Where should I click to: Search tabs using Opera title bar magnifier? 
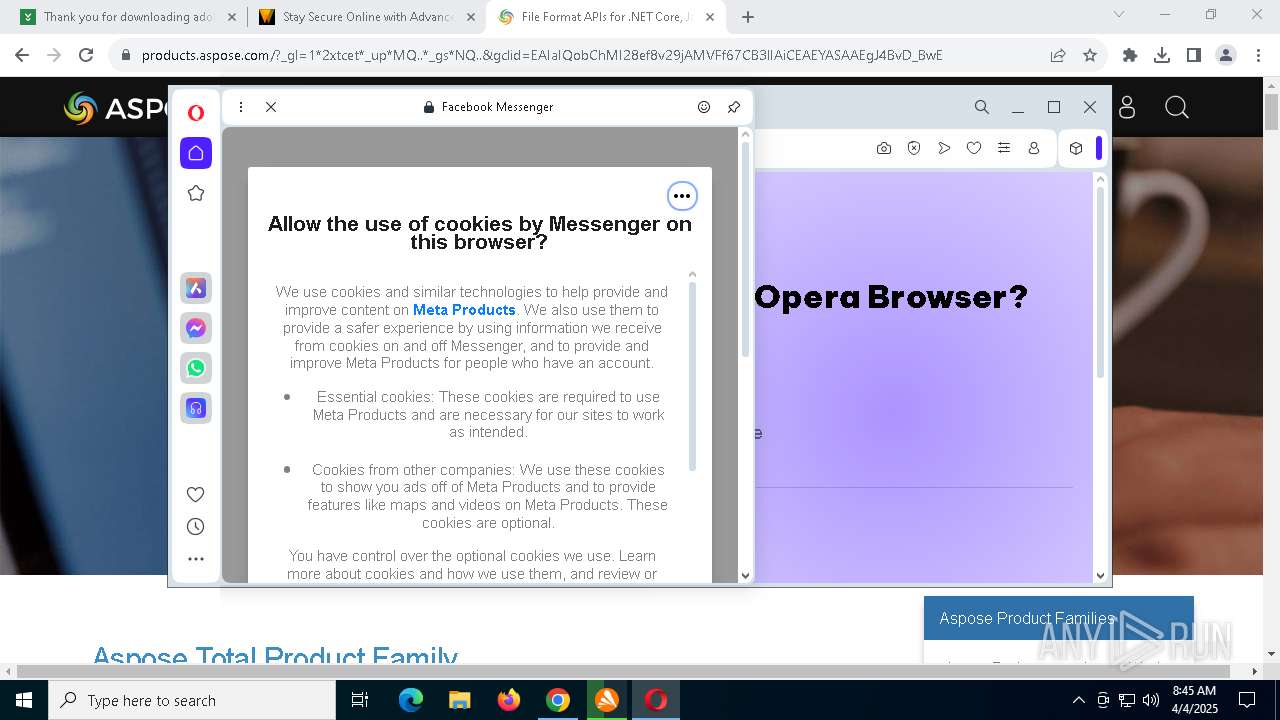pos(982,107)
